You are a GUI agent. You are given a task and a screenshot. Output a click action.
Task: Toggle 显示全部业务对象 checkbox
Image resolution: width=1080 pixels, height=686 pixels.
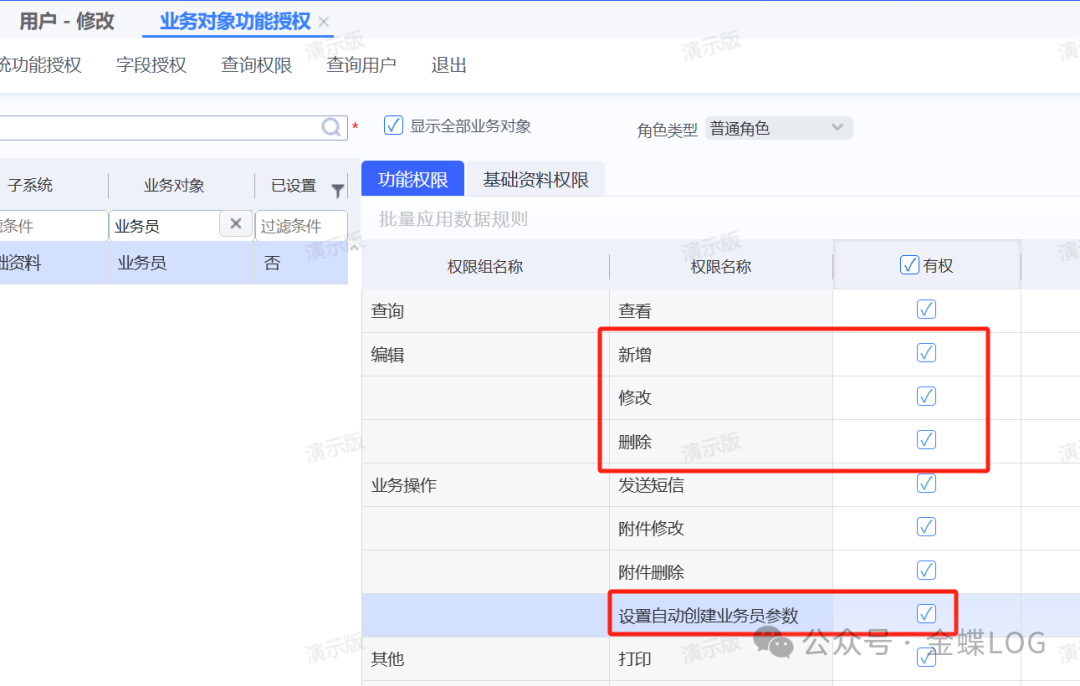394,126
